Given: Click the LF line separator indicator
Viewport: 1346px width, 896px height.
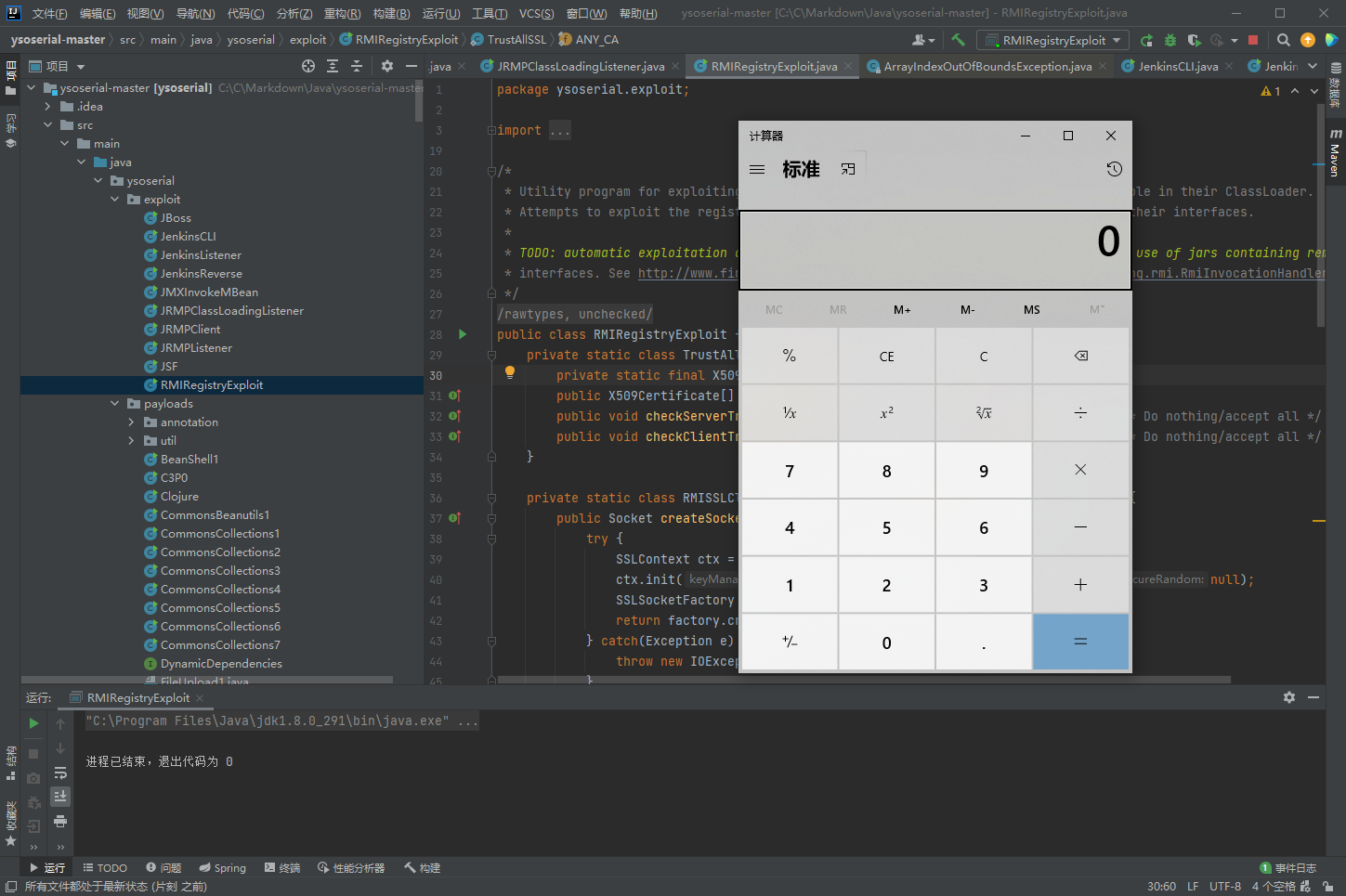Looking at the screenshot, I should 1193,886.
